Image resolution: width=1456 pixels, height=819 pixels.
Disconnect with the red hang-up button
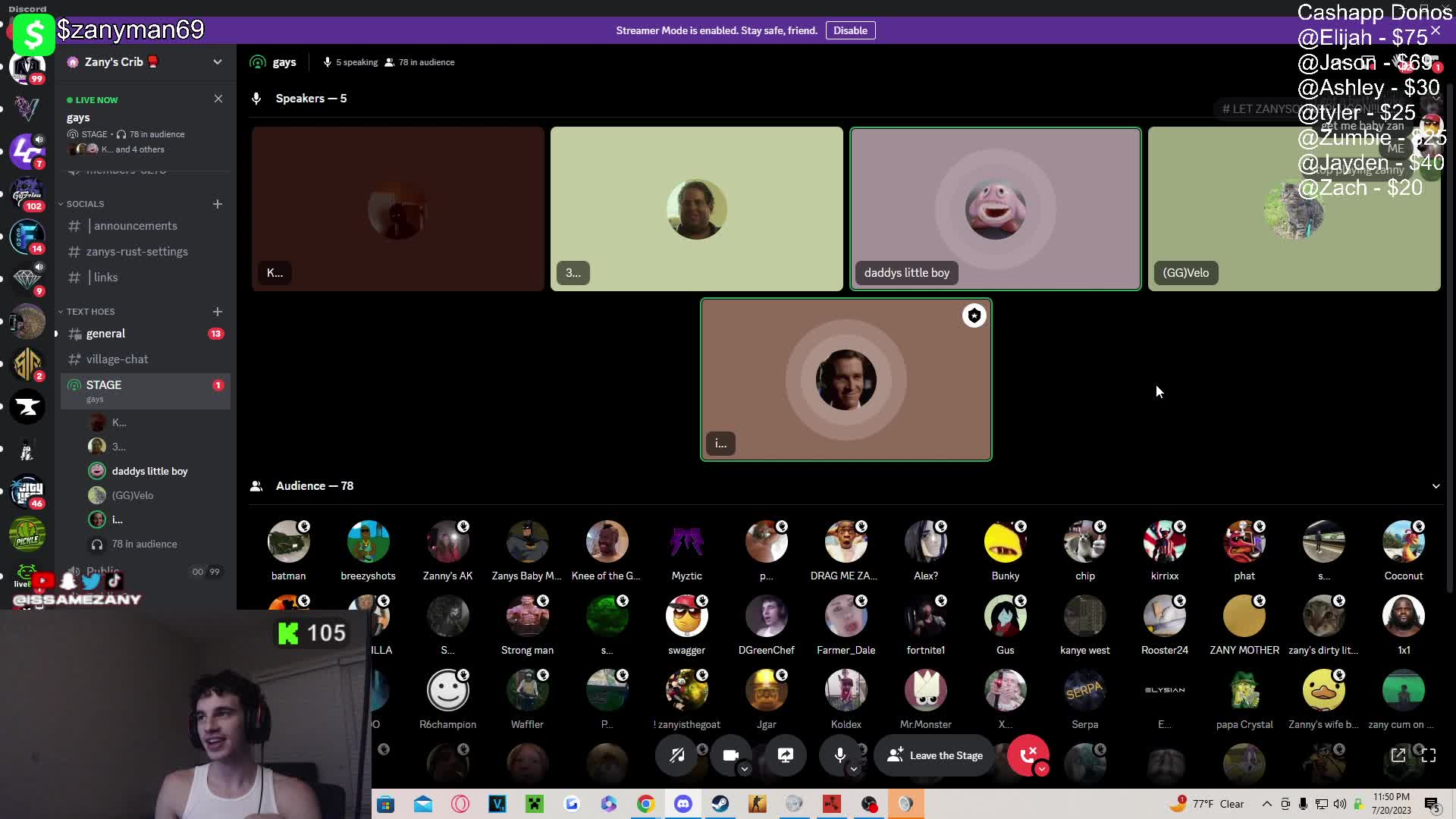(1028, 755)
